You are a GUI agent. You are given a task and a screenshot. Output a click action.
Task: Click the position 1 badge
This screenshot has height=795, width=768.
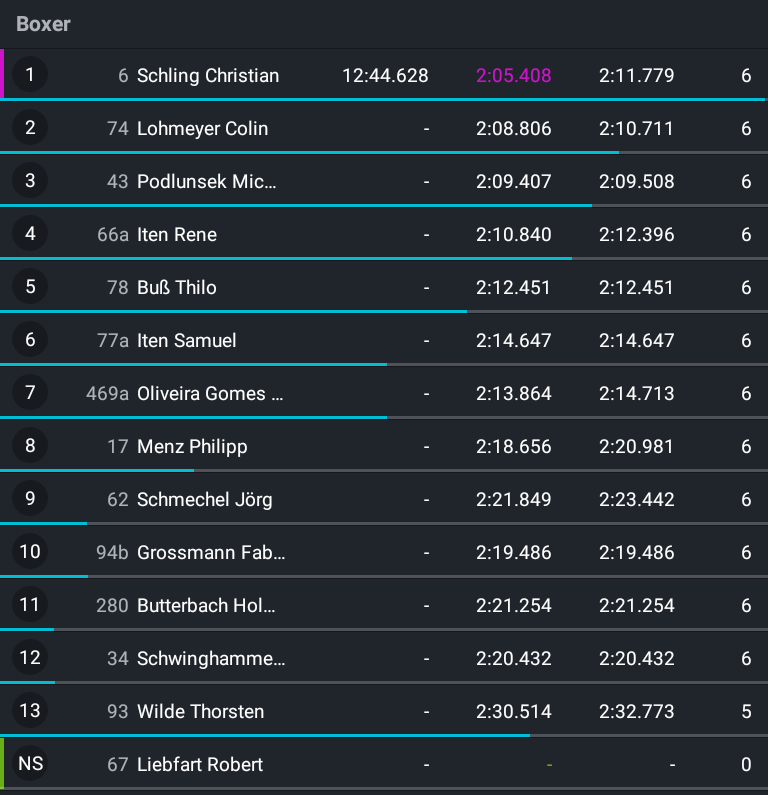(30, 75)
